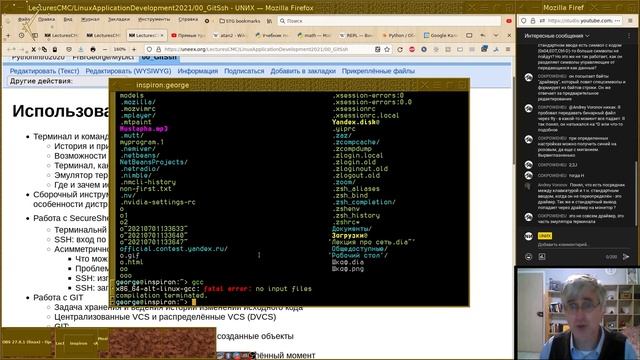
Task: Select the 00_GitSsh breadcrumb tab
Action: click(159, 58)
